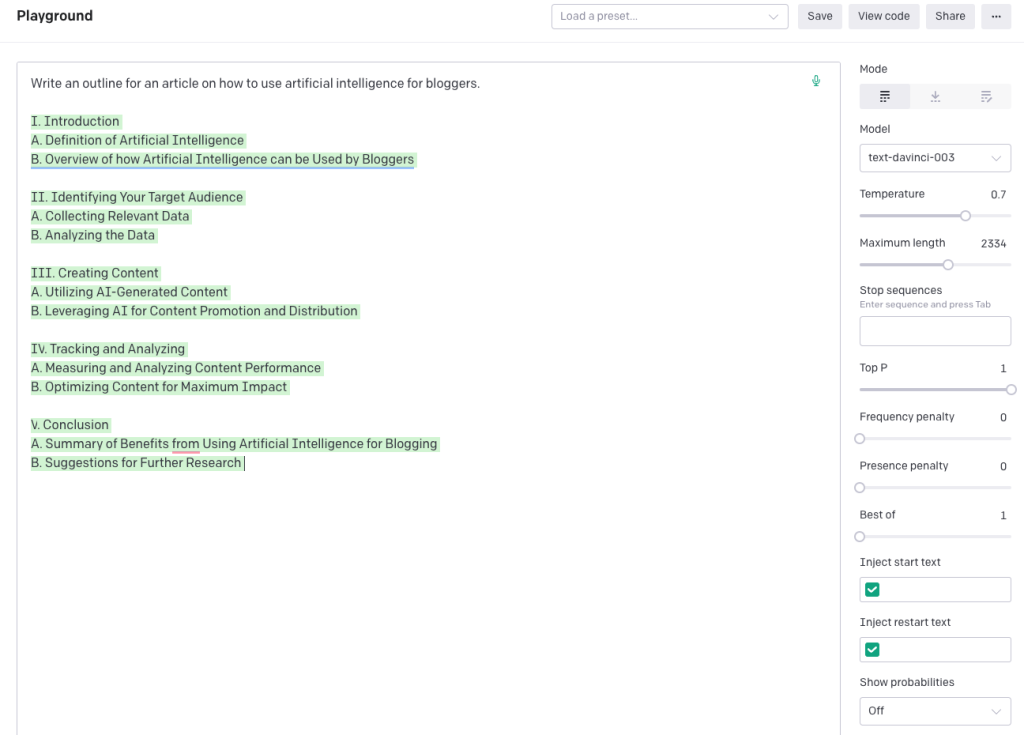Viewport: 1024px width, 735px height.
Task: Click the Top P slider handle
Action: pyautogui.click(x=1011, y=390)
